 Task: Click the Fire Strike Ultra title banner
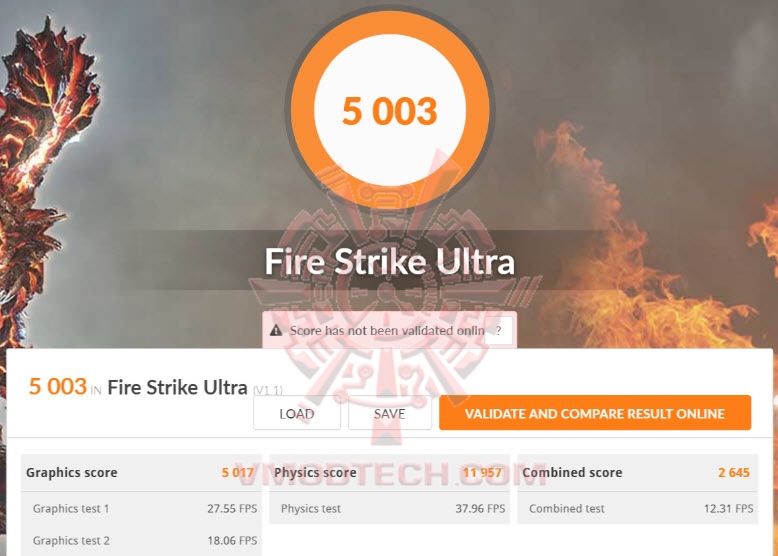(x=390, y=261)
